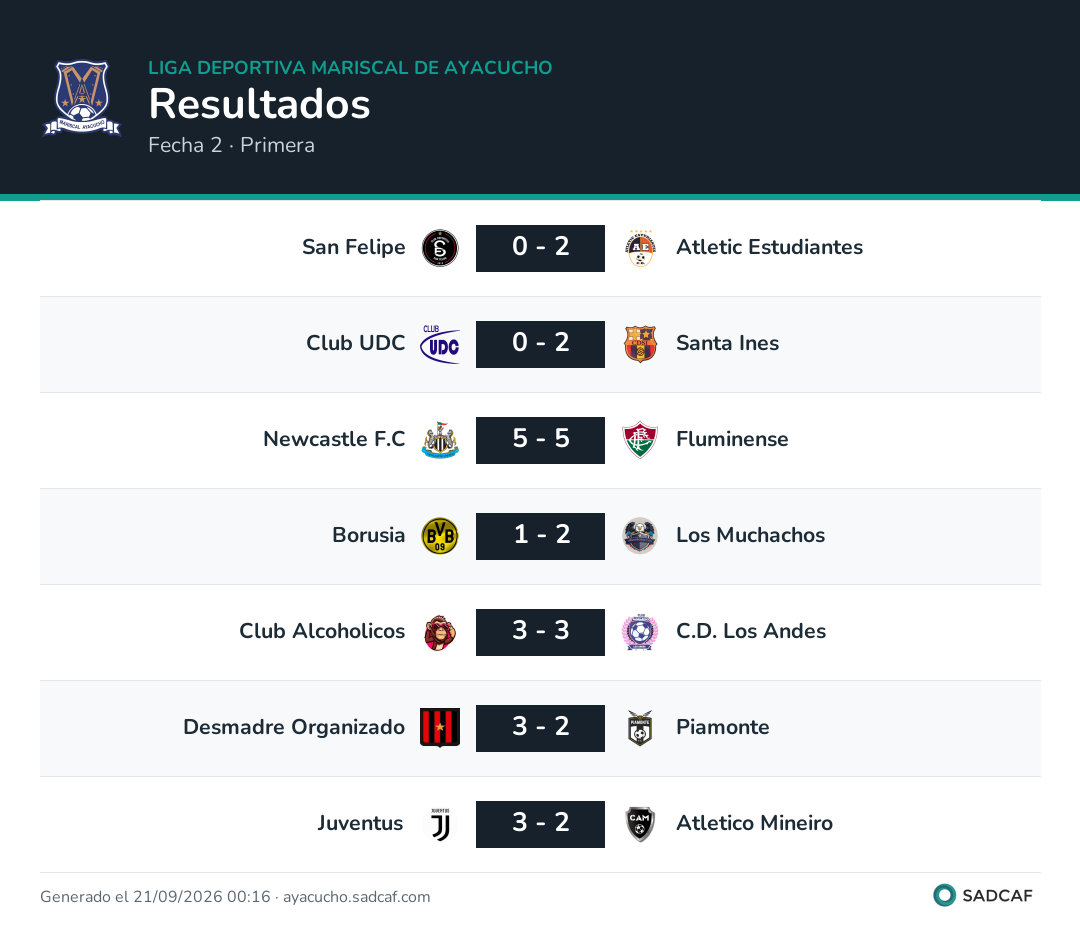1080x948 pixels.
Task: Click the Los Muchachos eagle logo
Action: click(641, 536)
